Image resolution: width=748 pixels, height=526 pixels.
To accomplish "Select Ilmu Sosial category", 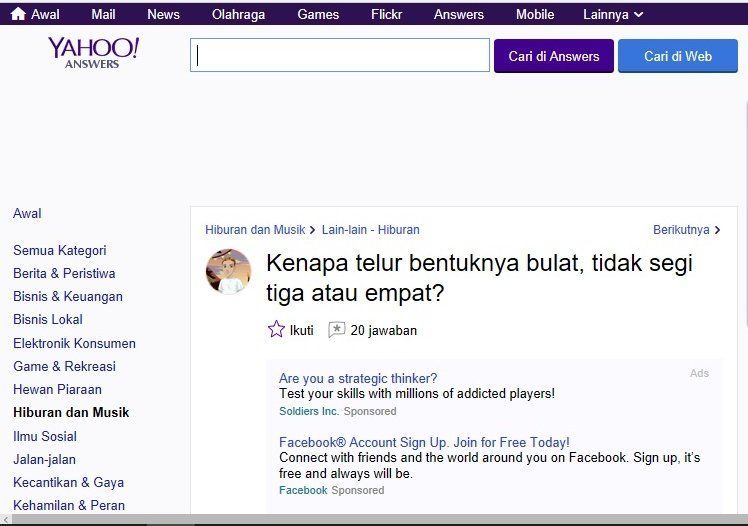I will (x=45, y=436).
